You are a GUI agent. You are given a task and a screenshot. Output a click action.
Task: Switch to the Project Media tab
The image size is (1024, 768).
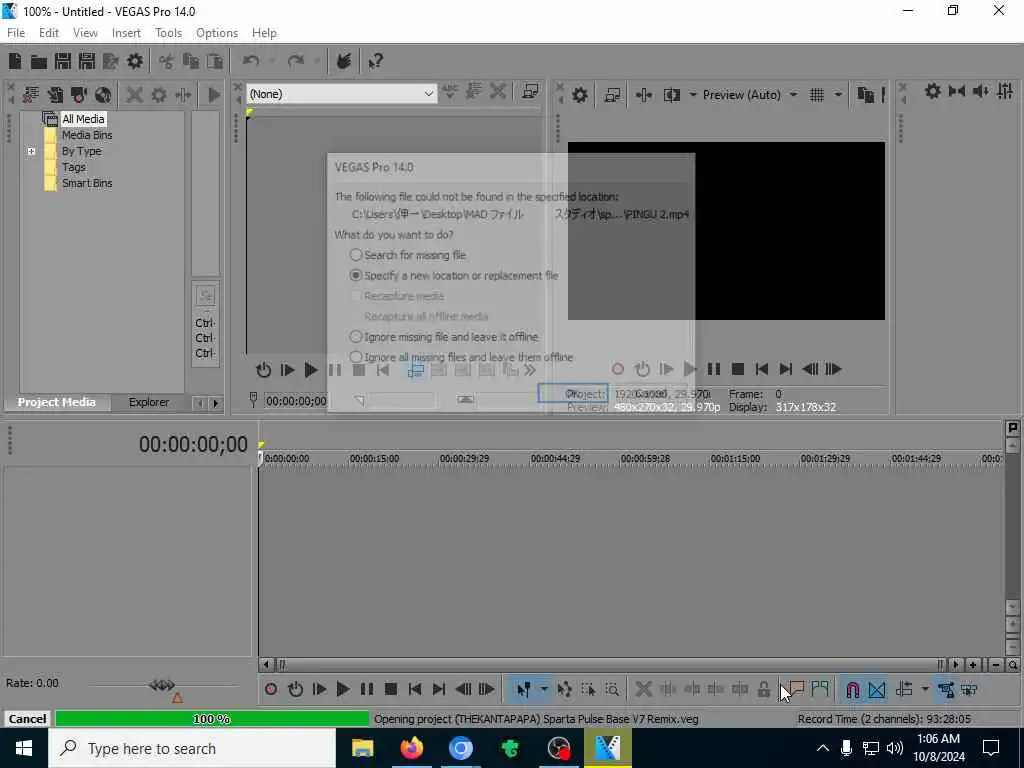tap(57, 402)
